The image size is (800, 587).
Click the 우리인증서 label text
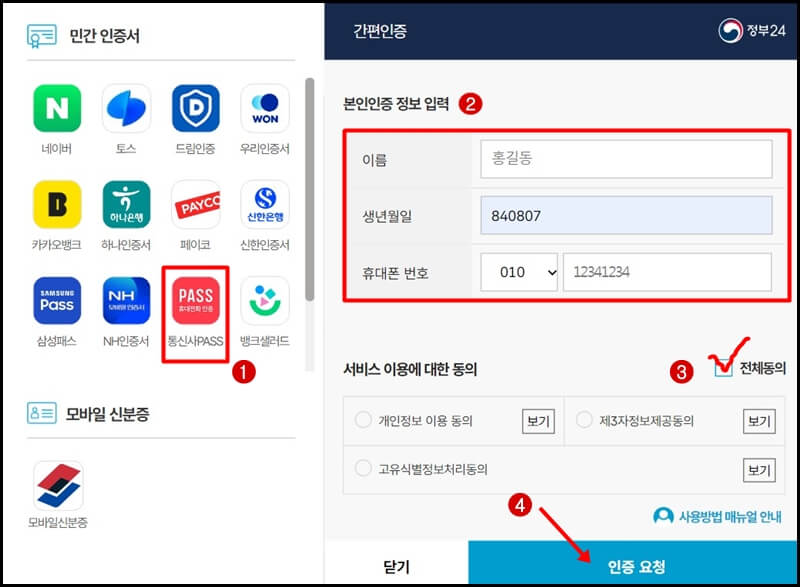point(265,149)
